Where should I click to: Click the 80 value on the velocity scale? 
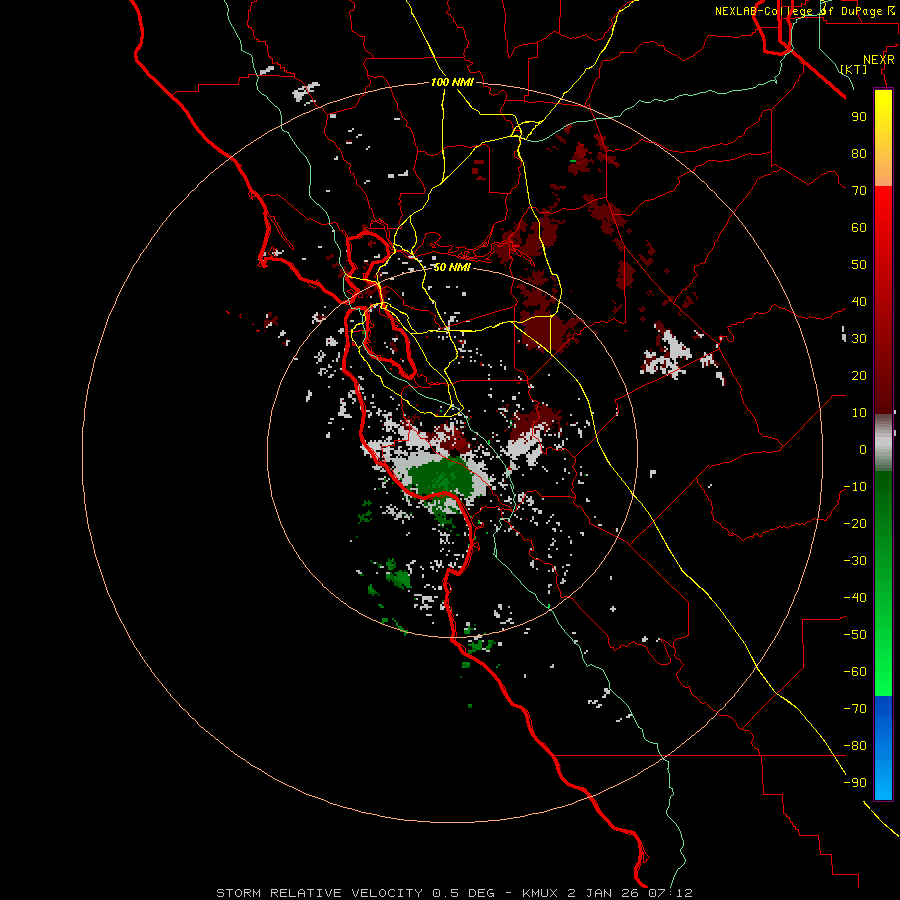pos(859,154)
